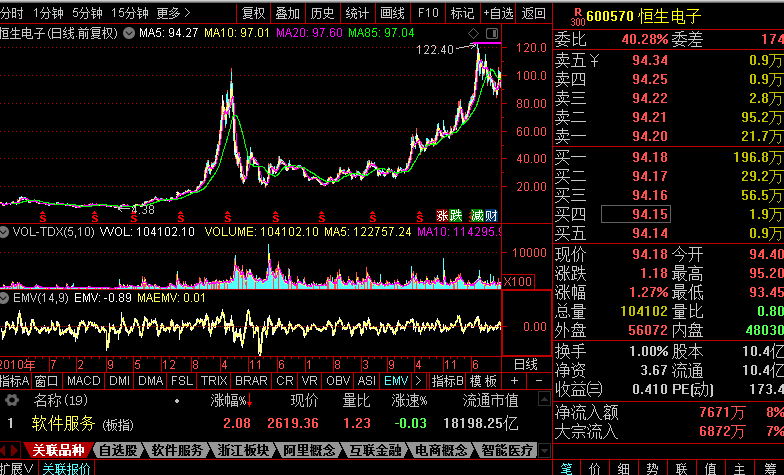Expand the 扩展 menu at the bottom left
Screen dimensions: 784x475
click(11, 468)
